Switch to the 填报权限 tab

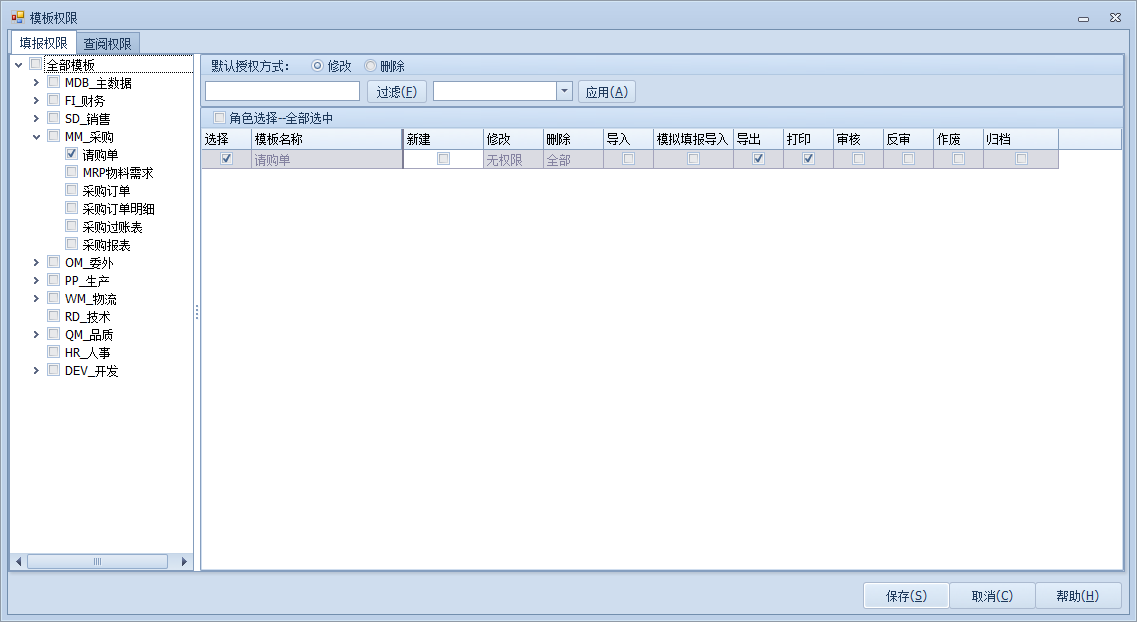pos(43,43)
